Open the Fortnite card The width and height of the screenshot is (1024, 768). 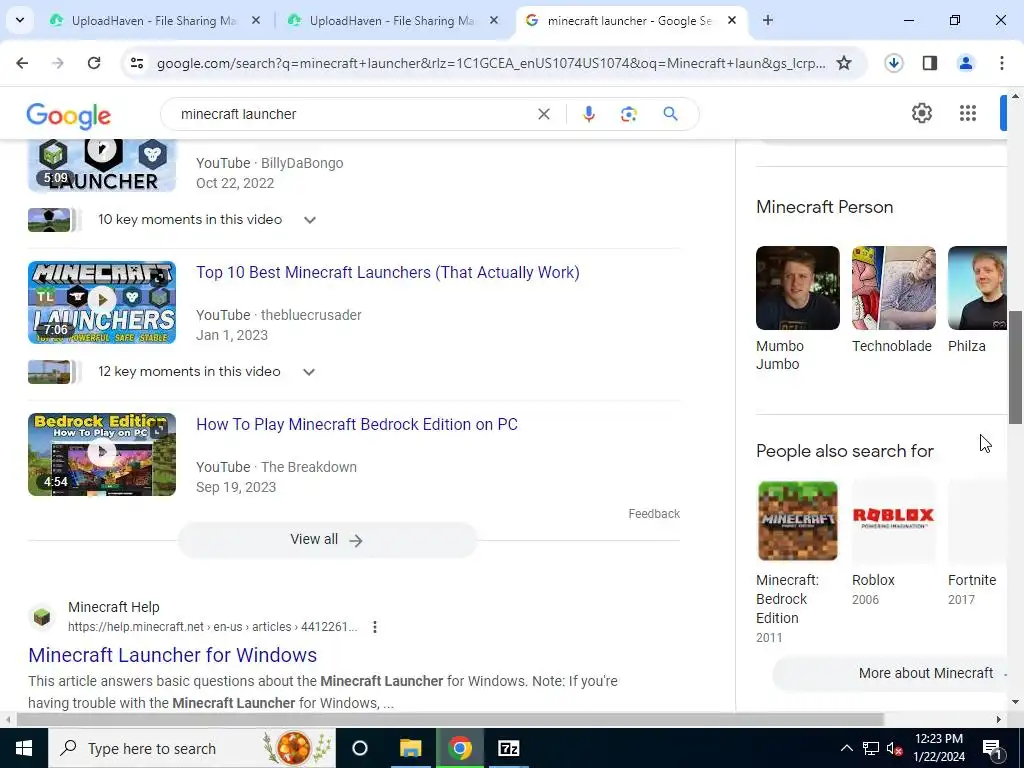tap(977, 543)
